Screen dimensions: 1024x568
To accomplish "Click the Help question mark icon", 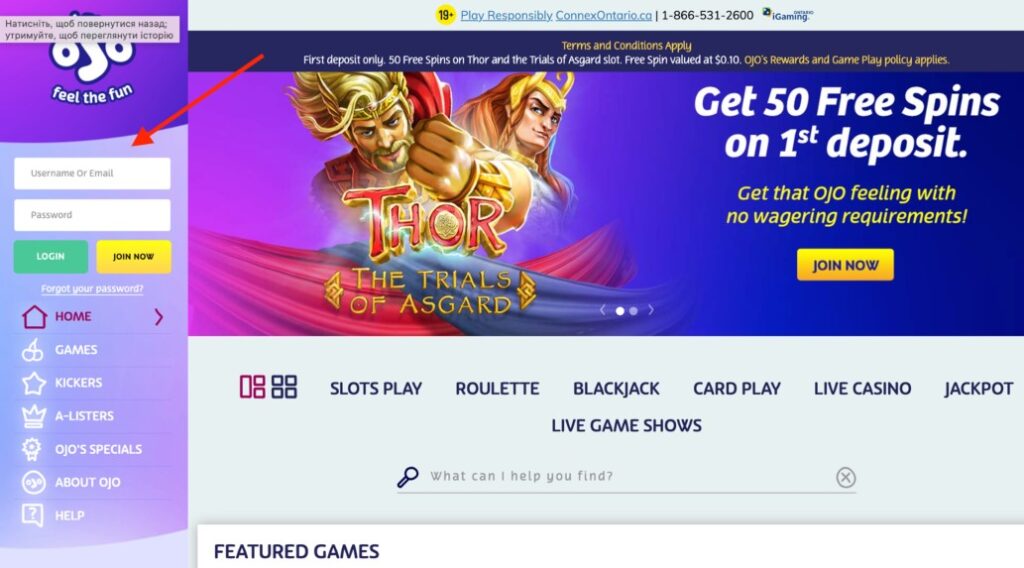I will tap(33, 515).
